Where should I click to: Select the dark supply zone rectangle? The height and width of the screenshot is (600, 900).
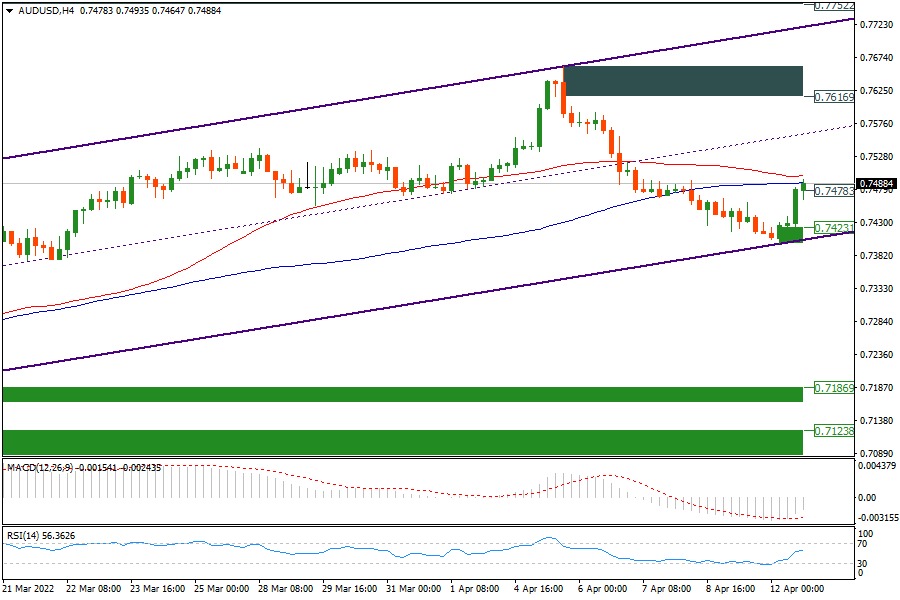[x=683, y=81]
